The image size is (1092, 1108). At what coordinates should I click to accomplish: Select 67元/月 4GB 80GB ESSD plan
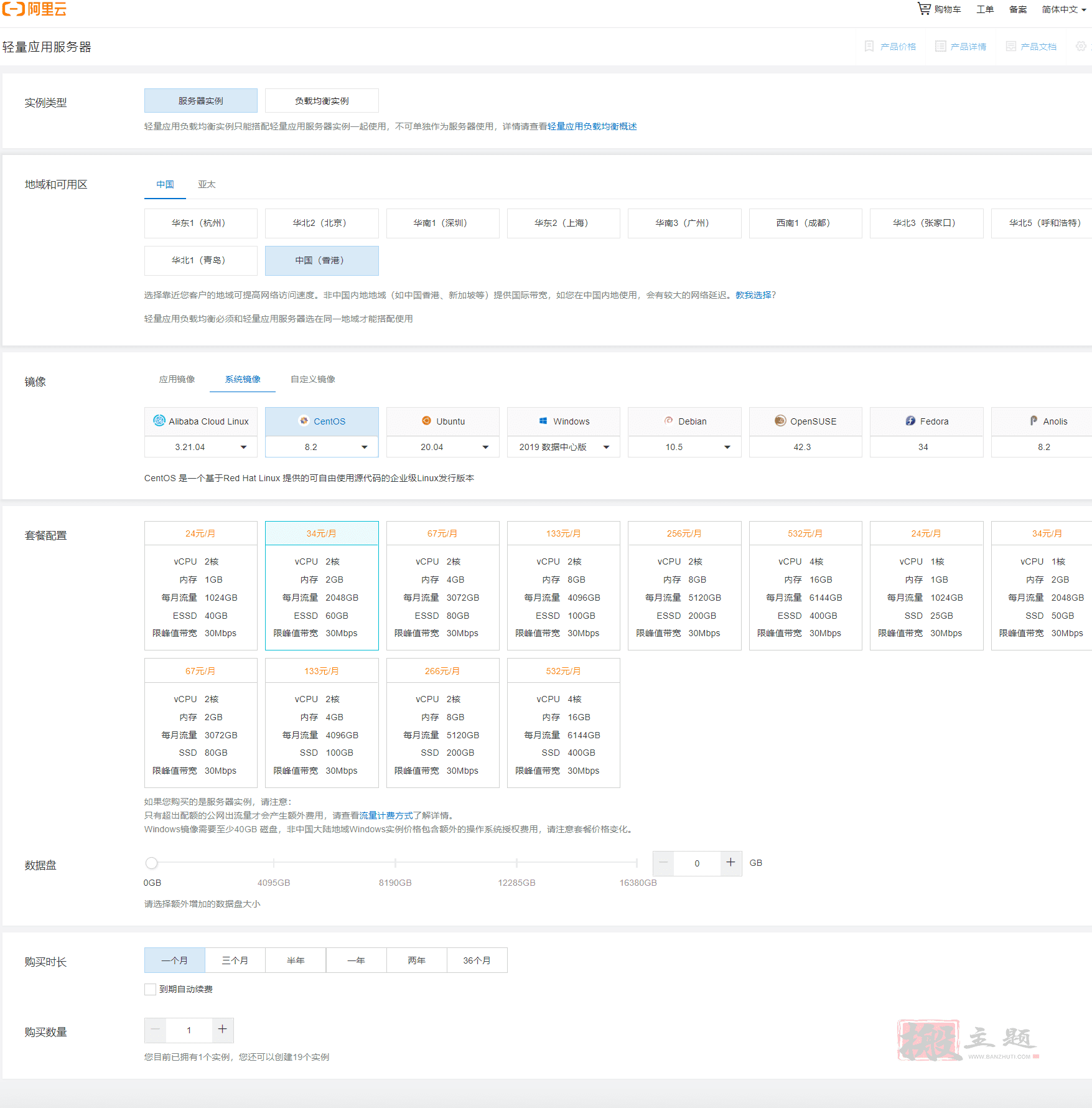click(442, 586)
